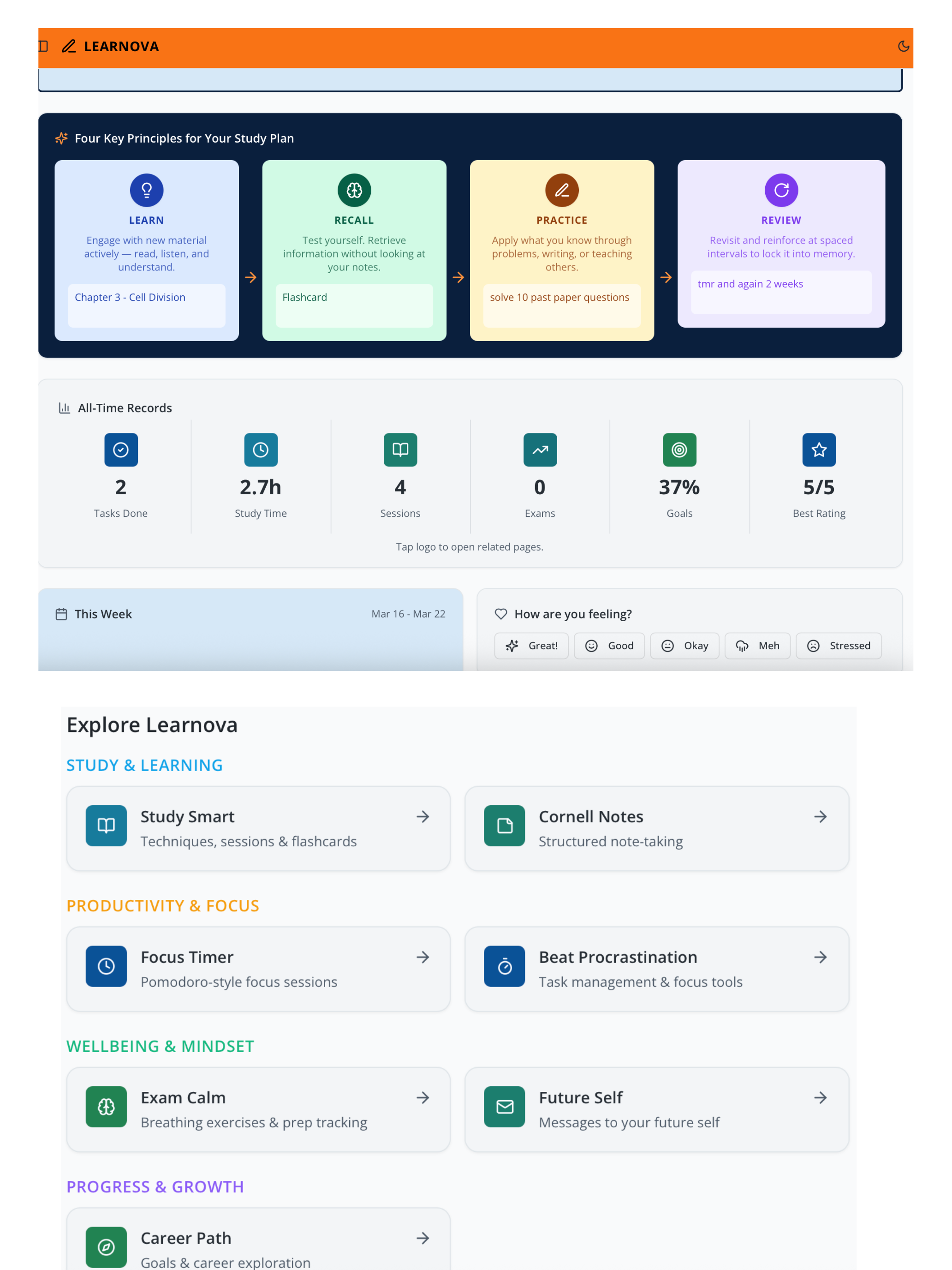Open Best Rating star icon
Screen dimensions: 952x1270
pyautogui.click(x=819, y=449)
